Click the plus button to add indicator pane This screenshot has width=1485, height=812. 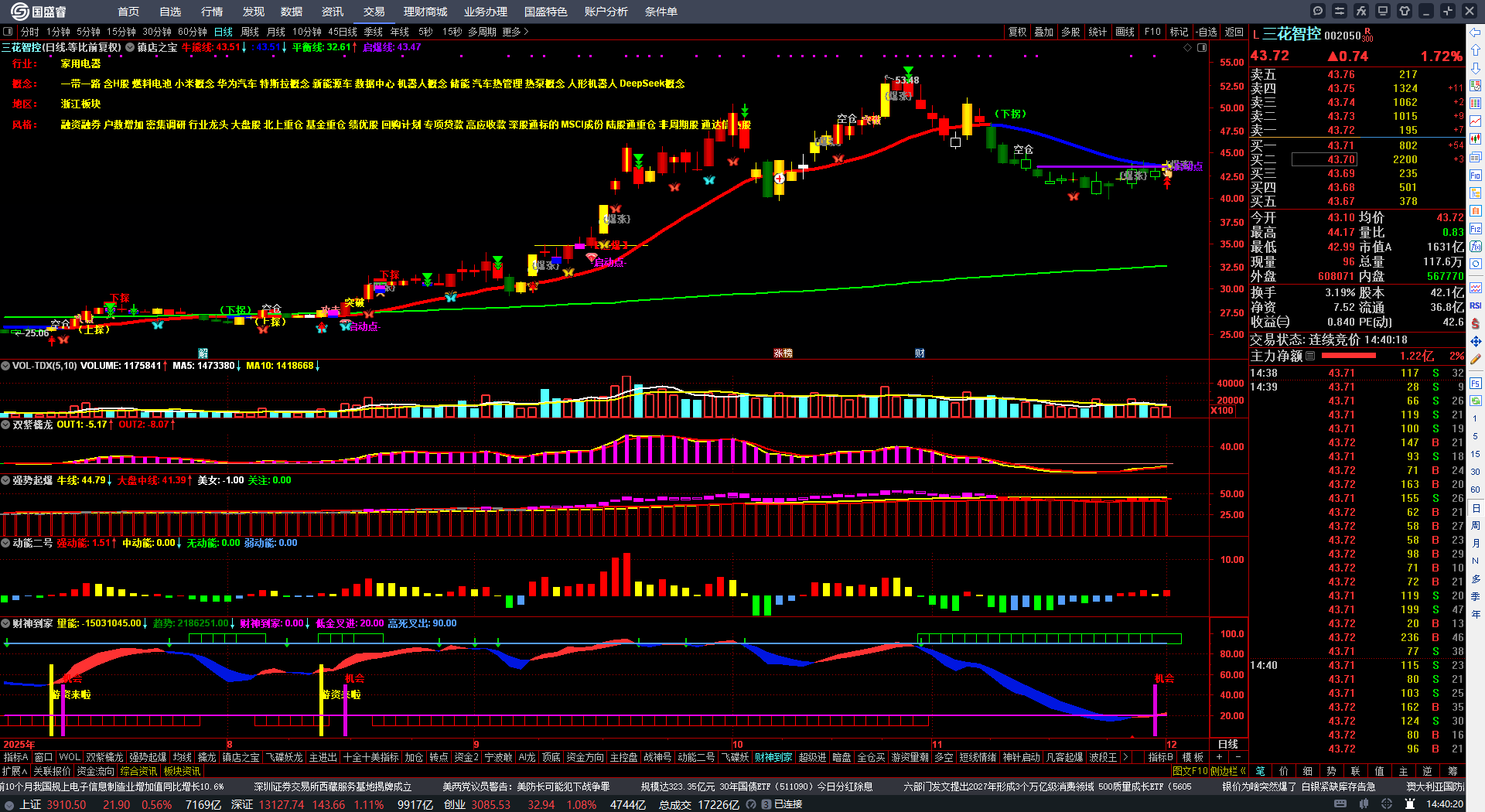click(x=1220, y=757)
